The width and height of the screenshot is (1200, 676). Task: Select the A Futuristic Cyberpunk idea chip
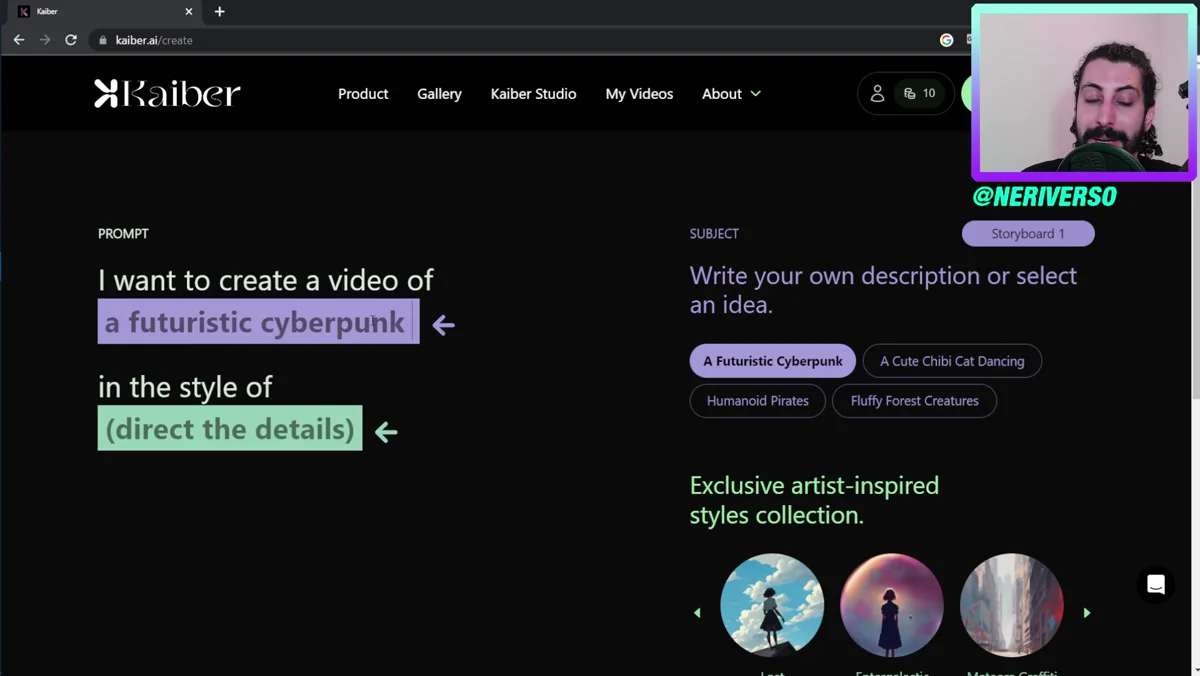pyautogui.click(x=772, y=361)
